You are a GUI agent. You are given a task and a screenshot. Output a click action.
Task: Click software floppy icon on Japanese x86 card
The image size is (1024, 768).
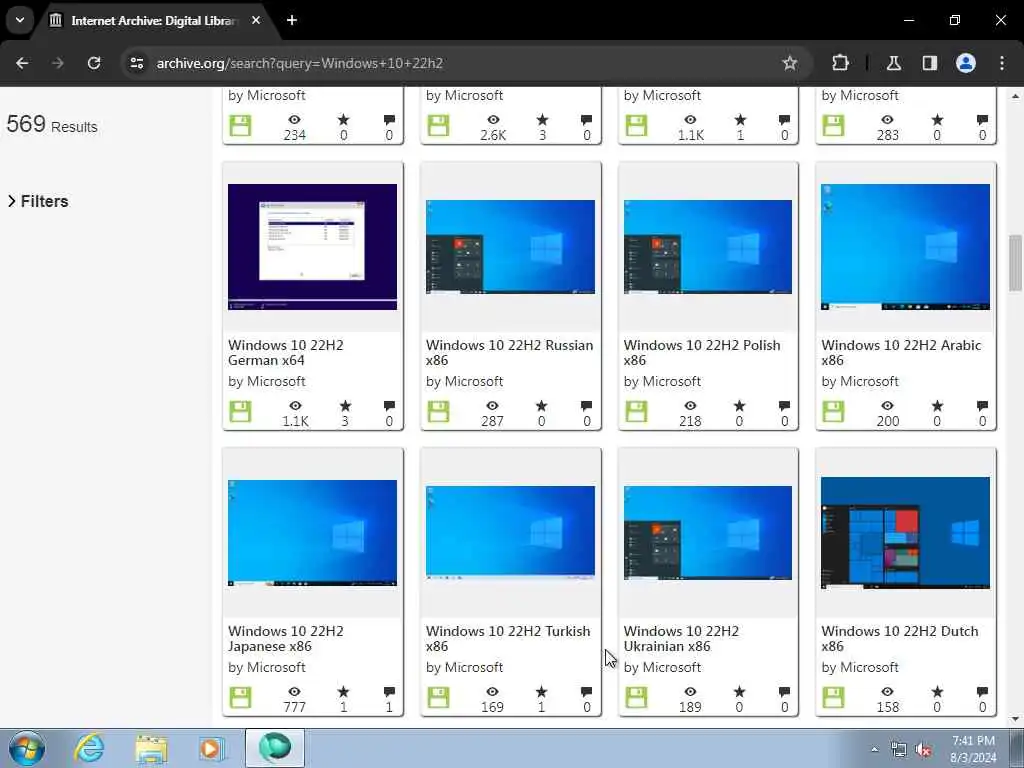[x=240, y=697]
